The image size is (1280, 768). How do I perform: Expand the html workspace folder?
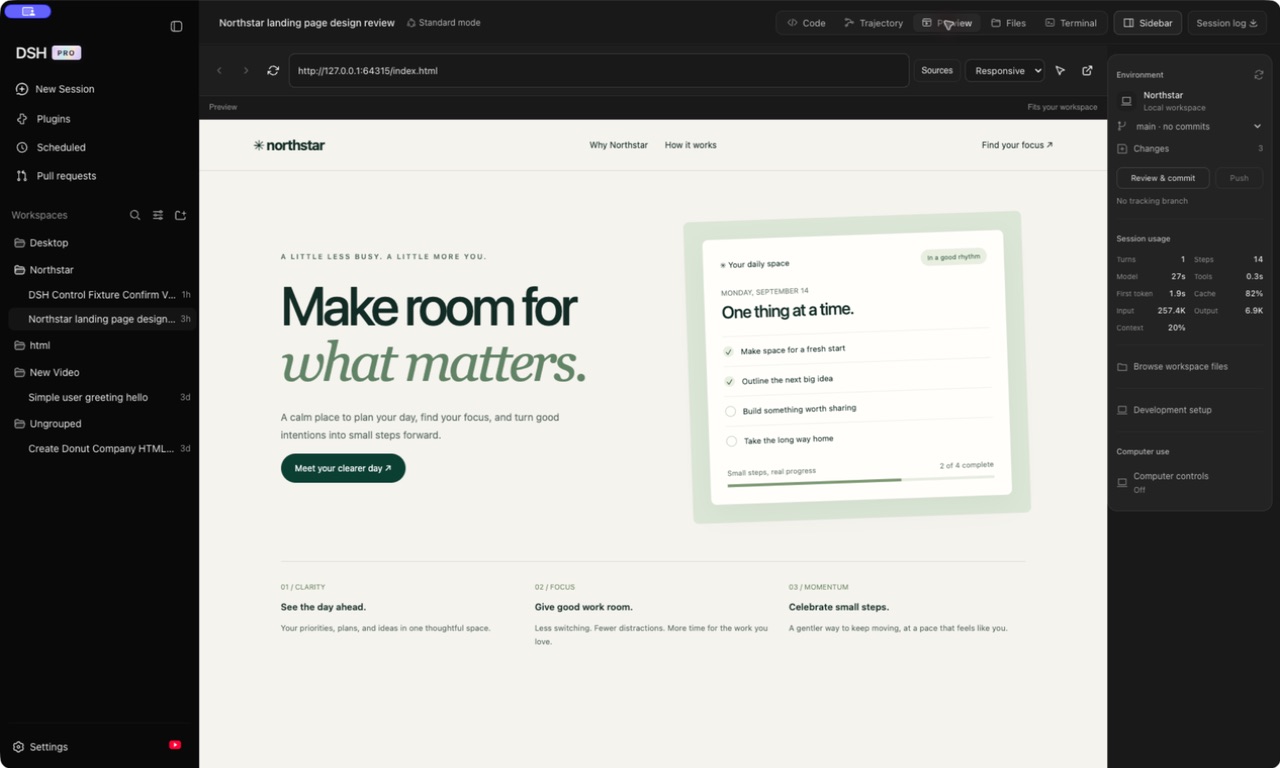click(x=32, y=345)
